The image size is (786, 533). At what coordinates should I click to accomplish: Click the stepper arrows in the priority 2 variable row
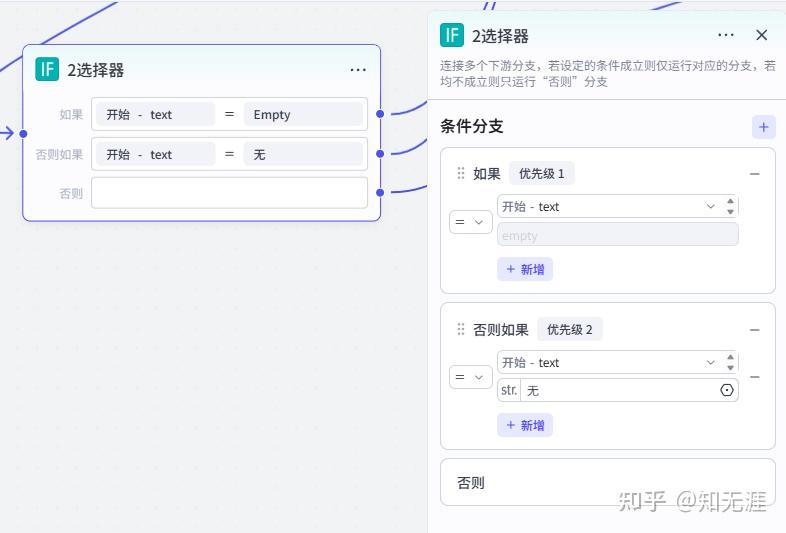point(730,362)
